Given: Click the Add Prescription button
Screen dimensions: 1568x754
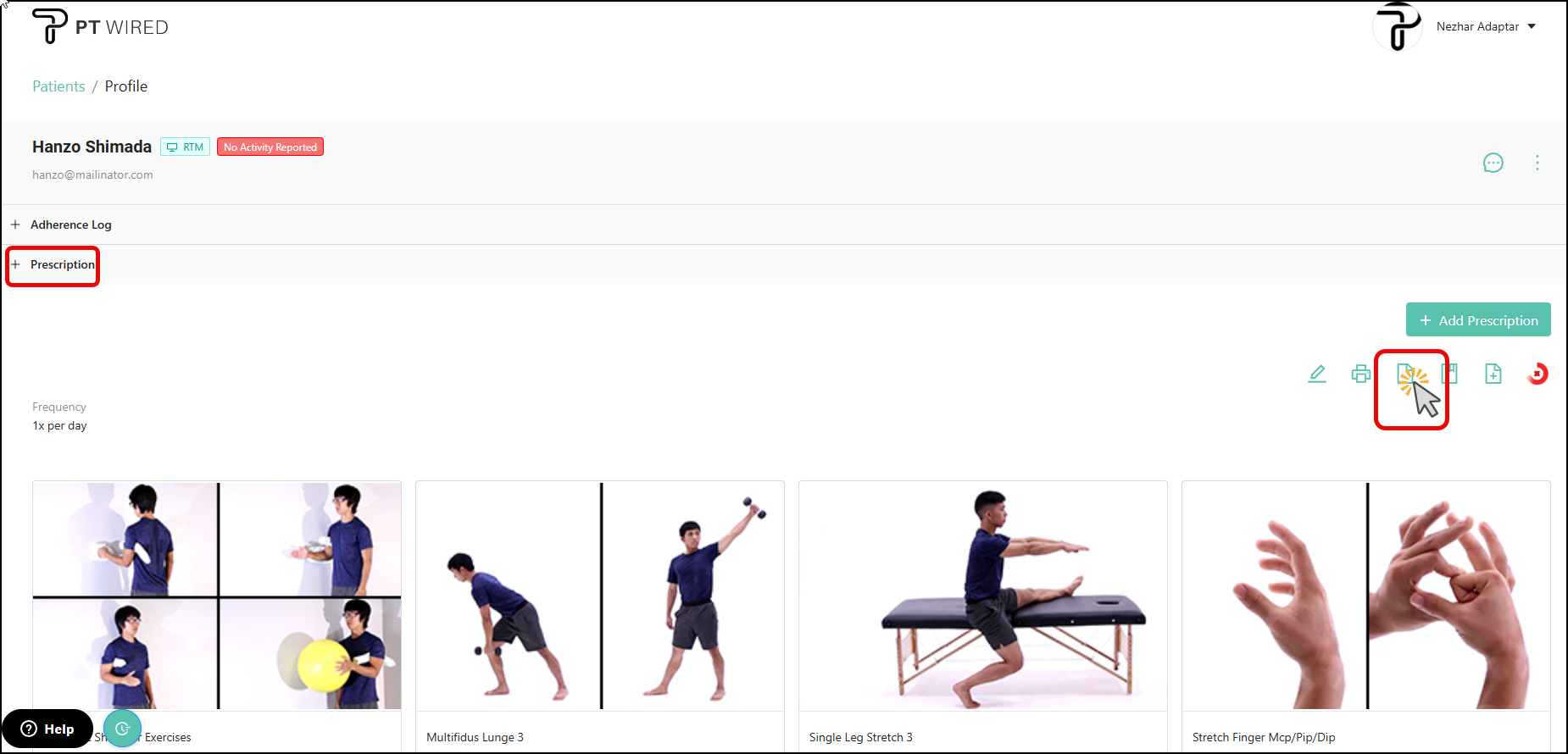Looking at the screenshot, I should click(1478, 320).
